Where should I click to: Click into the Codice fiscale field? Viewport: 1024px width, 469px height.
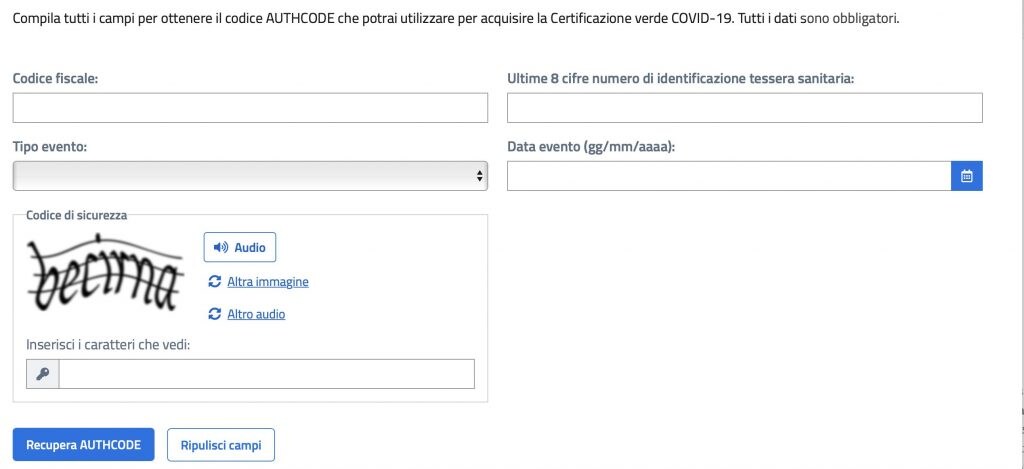[x=250, y=108]
